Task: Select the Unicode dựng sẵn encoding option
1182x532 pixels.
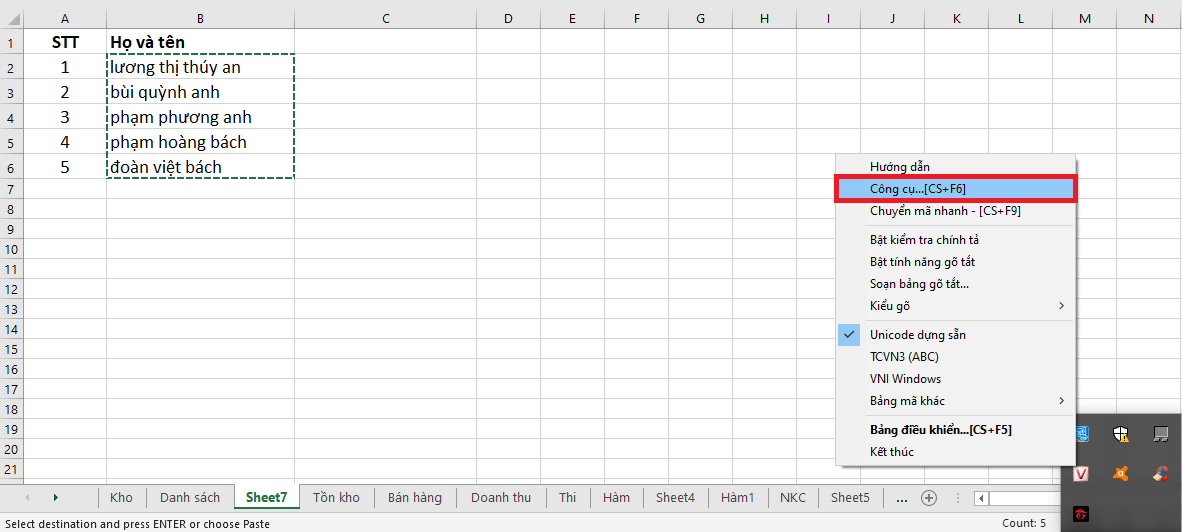Action: pos(917,335)
